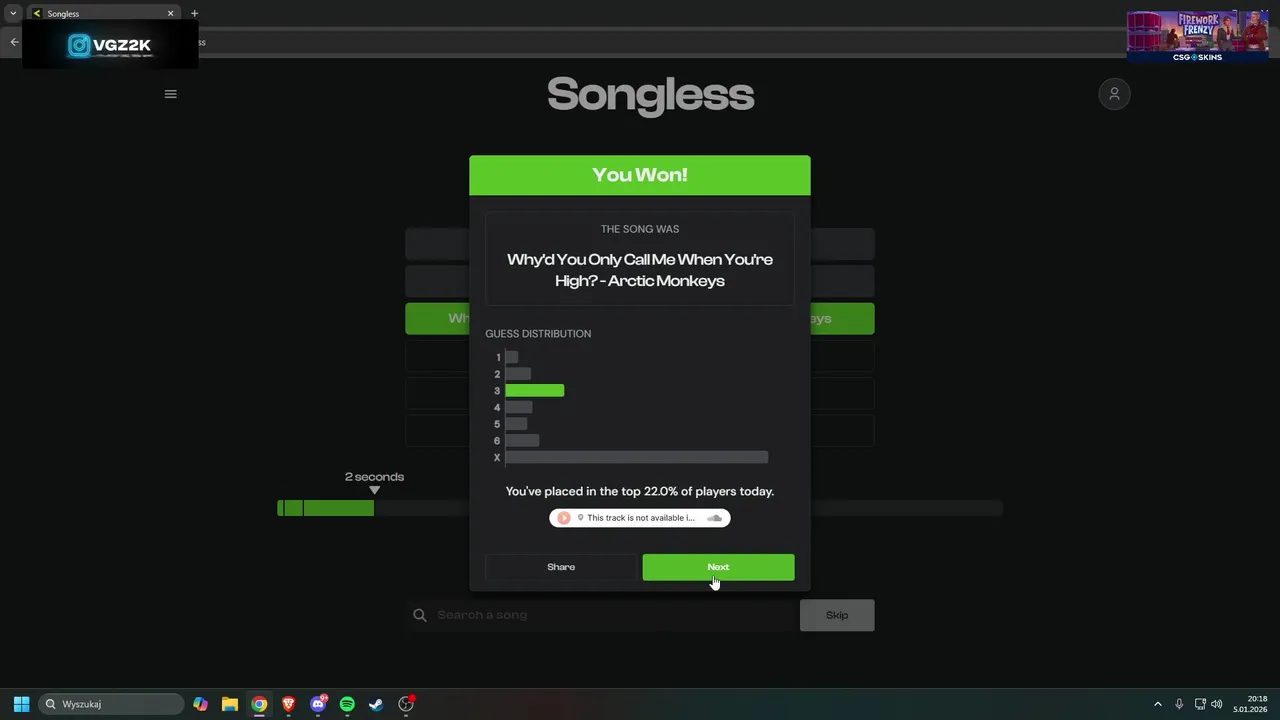Play the SoundCloud track preview
This screenshot has height=720, width=1280.
pos(564,518)
